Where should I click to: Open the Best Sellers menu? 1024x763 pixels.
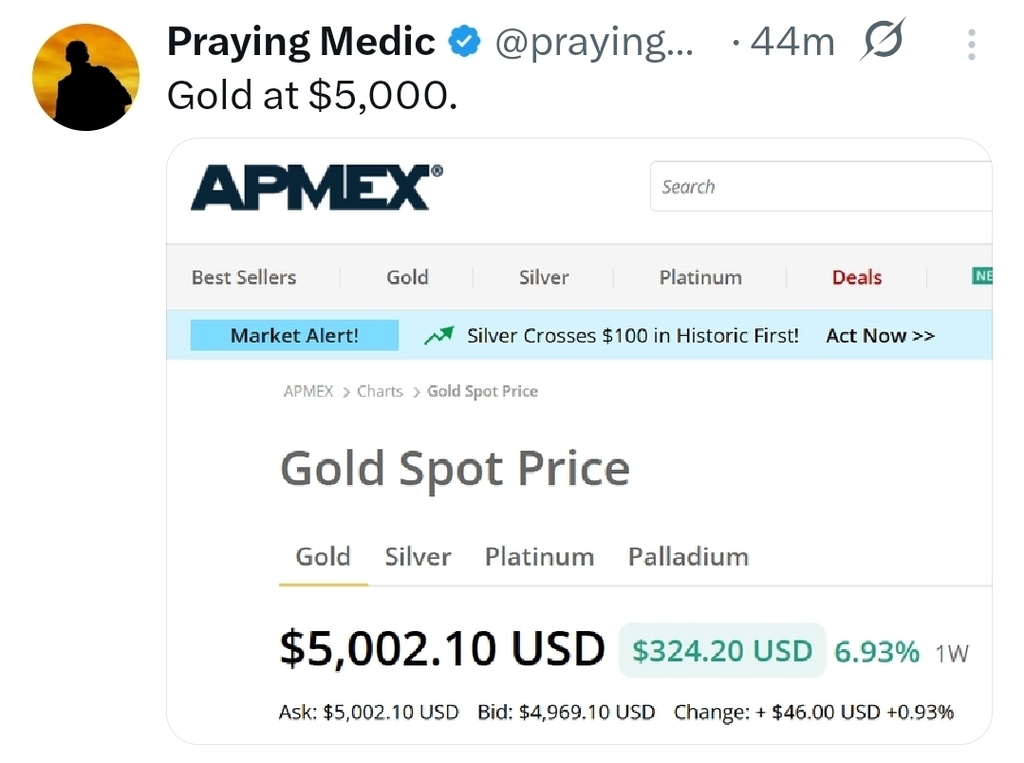tap(244, 277)
